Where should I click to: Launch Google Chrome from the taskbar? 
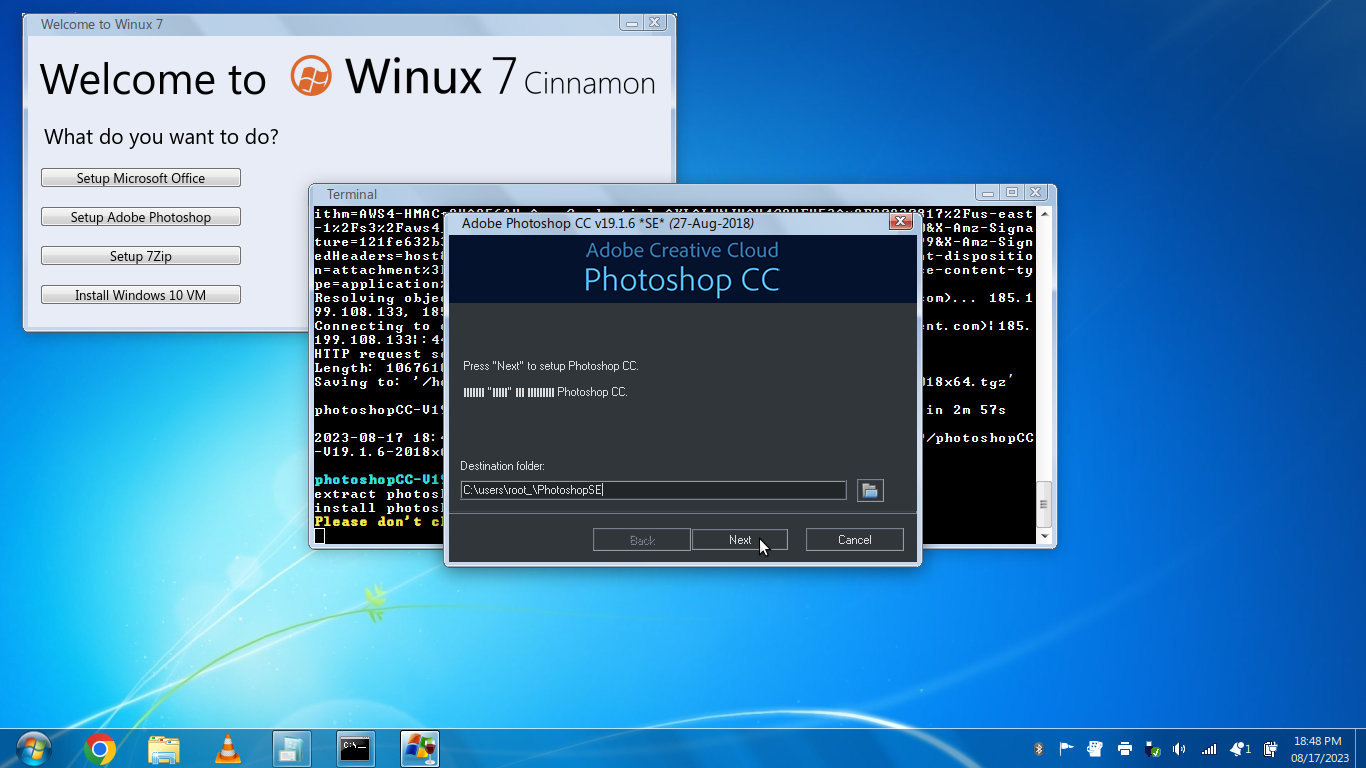[100, 748]
